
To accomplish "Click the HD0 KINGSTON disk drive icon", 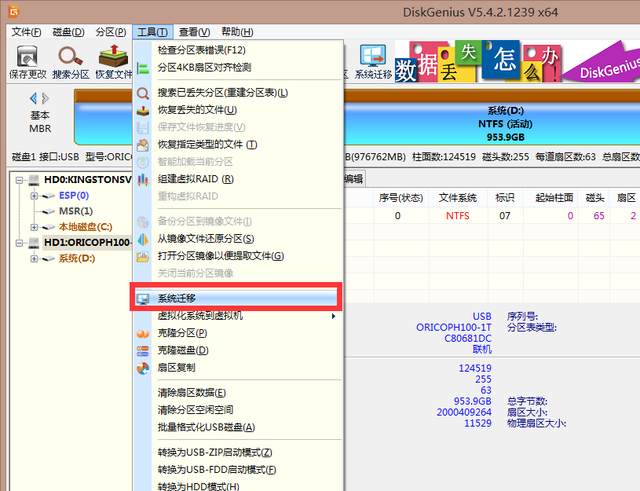I will point(34,180).
